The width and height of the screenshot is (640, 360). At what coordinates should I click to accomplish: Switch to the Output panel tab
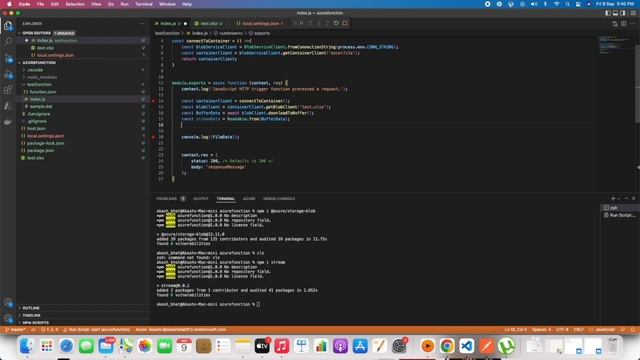[x=200, y=199]
